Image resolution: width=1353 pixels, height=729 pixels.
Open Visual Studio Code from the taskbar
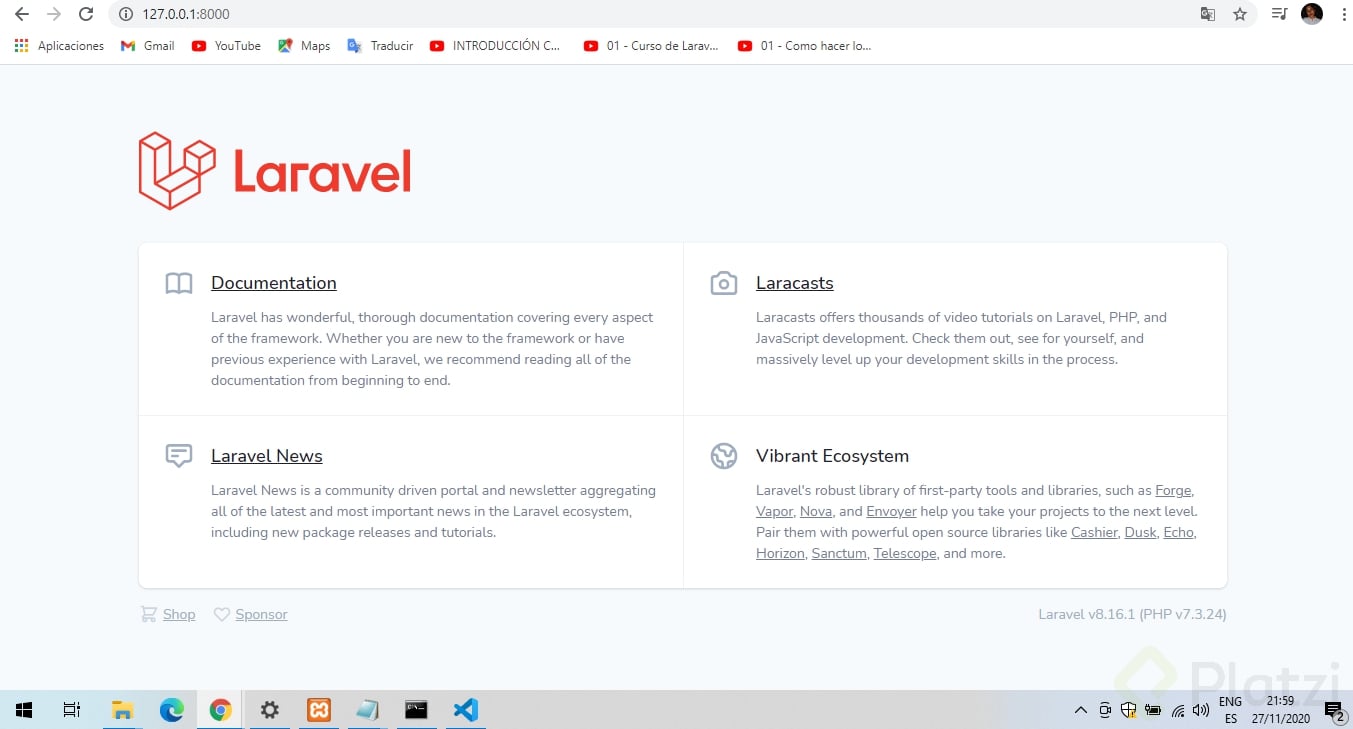(x=465, y=710)
